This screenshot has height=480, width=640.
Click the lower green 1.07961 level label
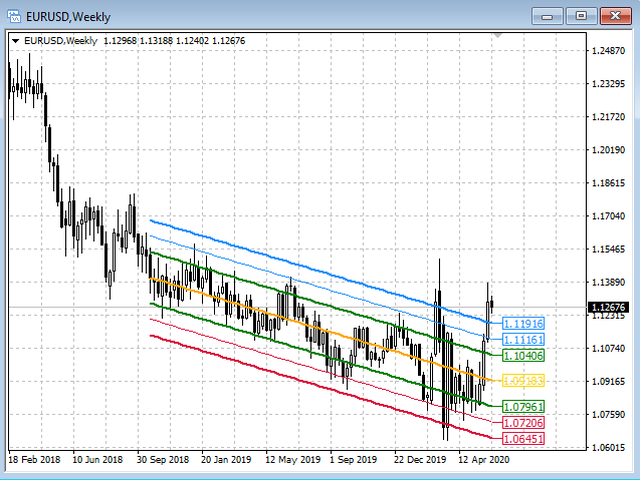pos(523,407)
